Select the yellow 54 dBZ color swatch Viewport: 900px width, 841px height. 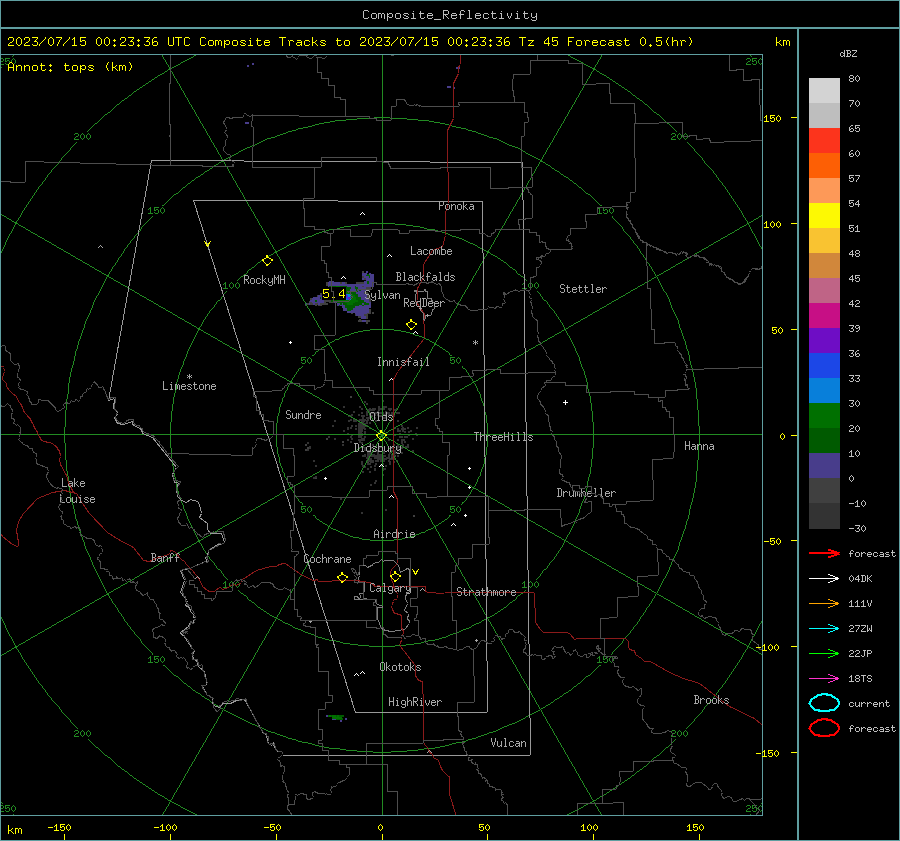(x=824, y=215)
